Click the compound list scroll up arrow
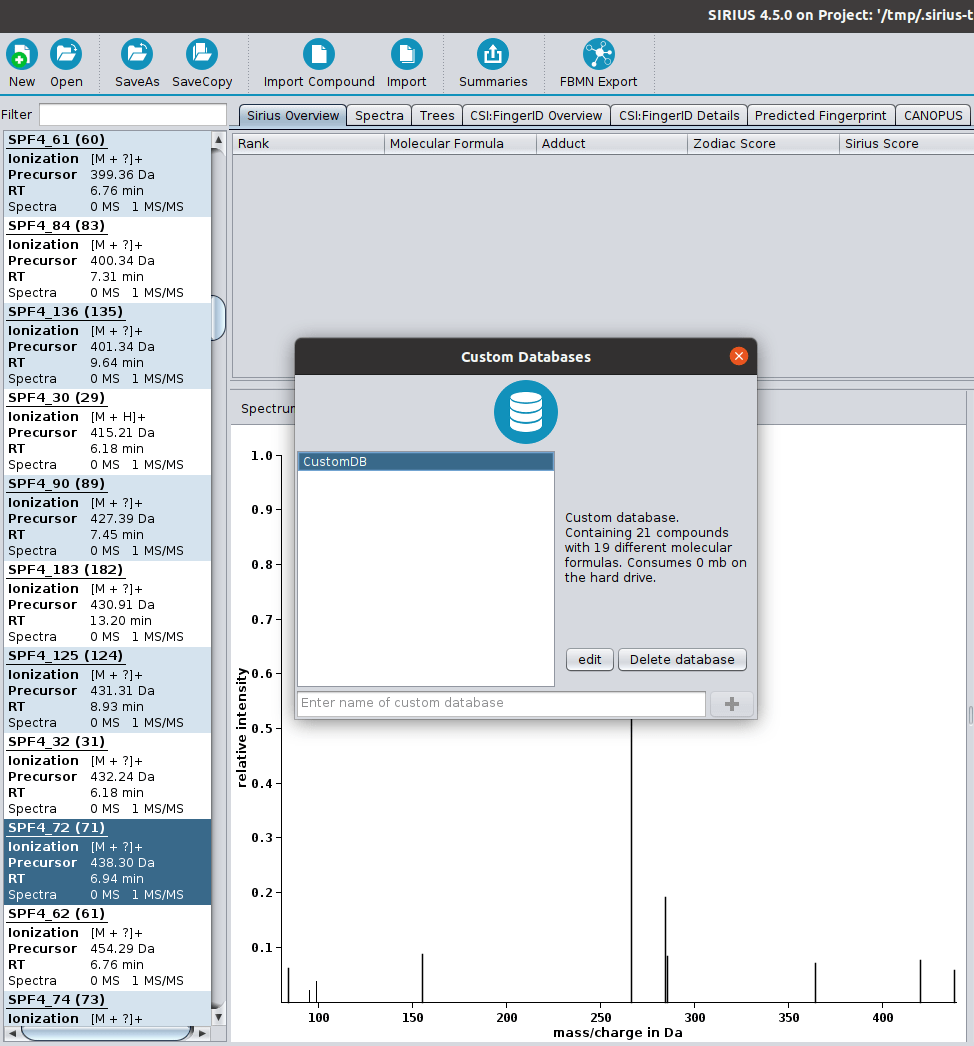This screenshot has width=974, height=1046. pyautogui.click(x=218, y=139)
